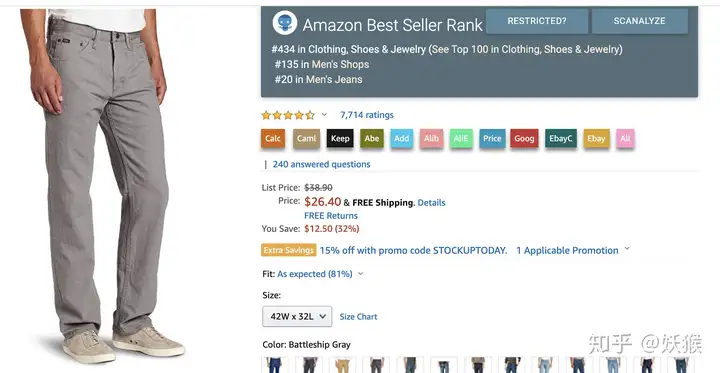Image resolution: width=720 pixels, height=373 pixels.
Task: Click the RESTRICTED? button
Action: 537,21
